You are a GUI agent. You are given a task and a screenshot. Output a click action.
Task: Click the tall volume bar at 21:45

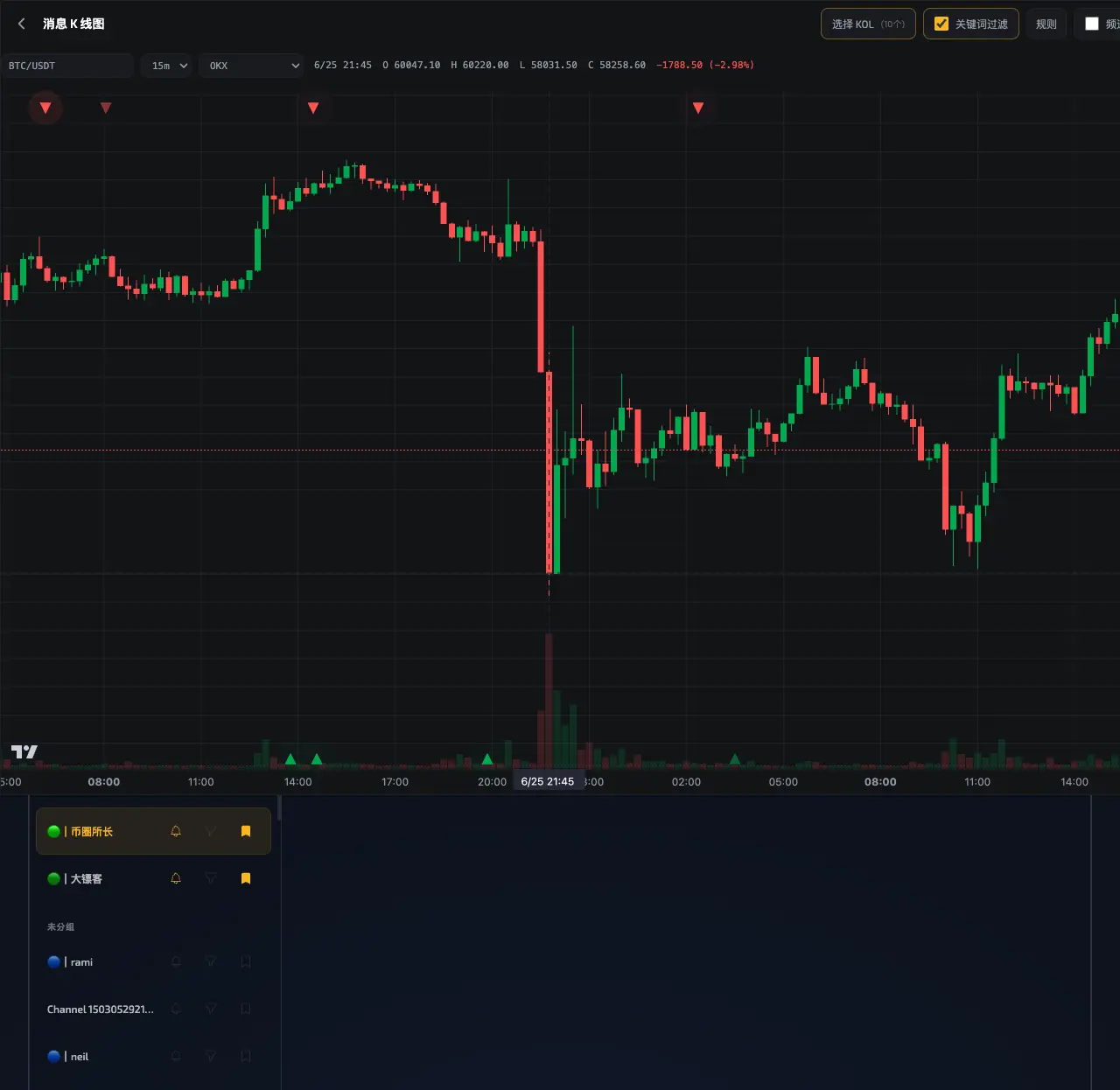point(549,700)
